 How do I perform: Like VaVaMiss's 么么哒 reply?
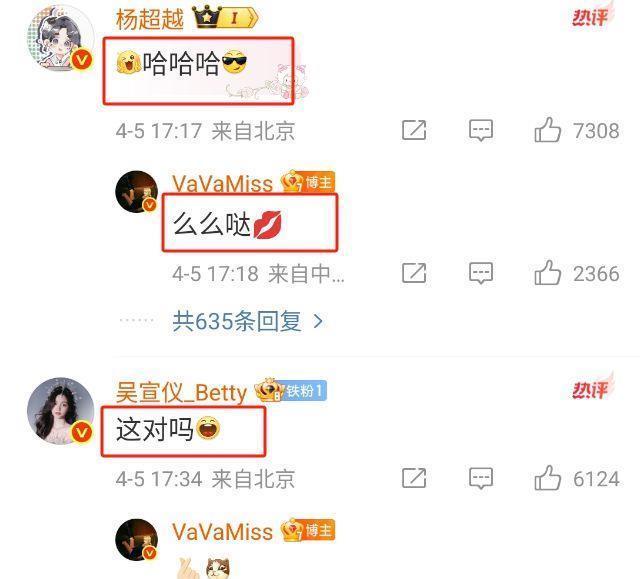[x=548, y=273]
